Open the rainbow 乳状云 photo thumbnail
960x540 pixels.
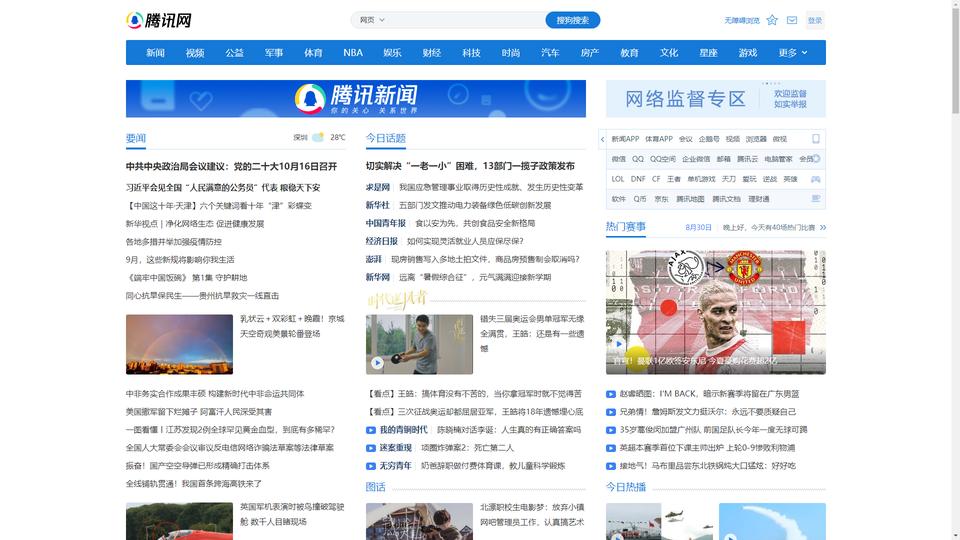pos(179,344)
